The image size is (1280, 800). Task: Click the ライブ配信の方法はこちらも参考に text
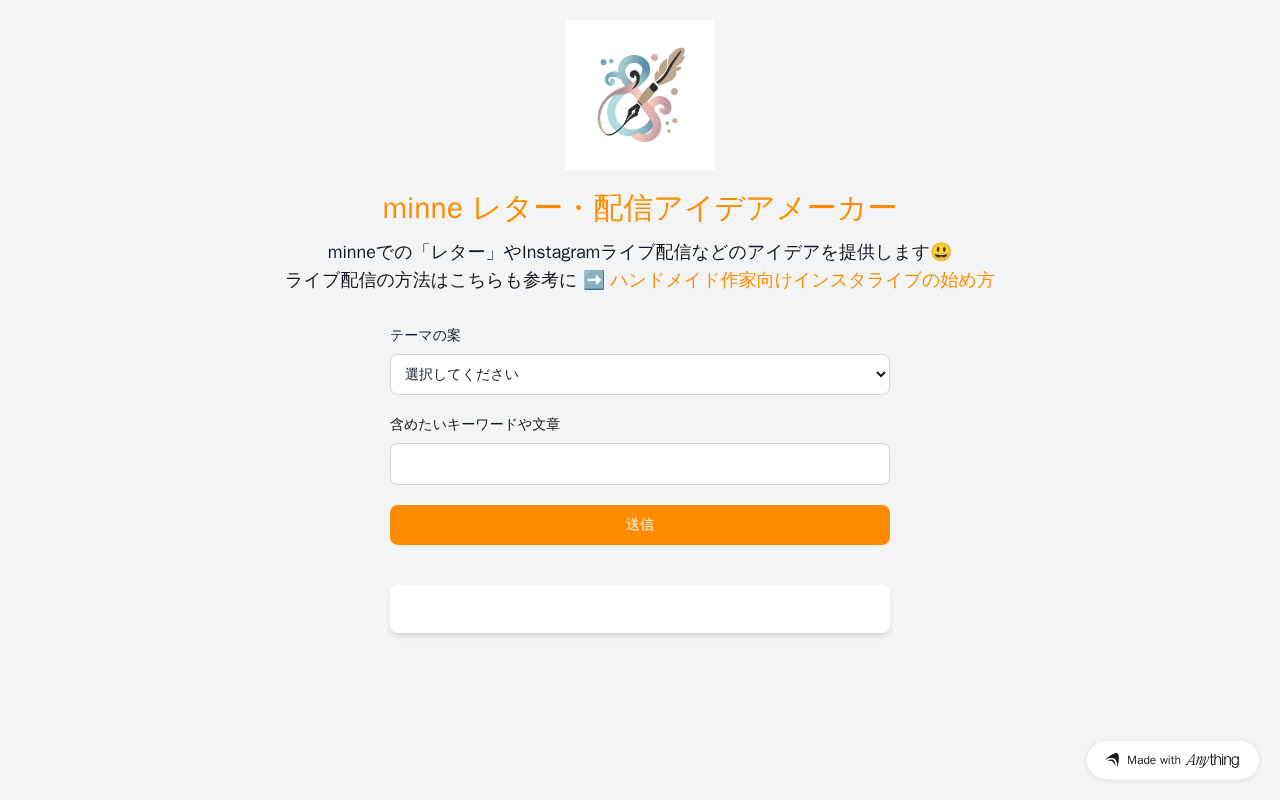(x=431, y=280)
